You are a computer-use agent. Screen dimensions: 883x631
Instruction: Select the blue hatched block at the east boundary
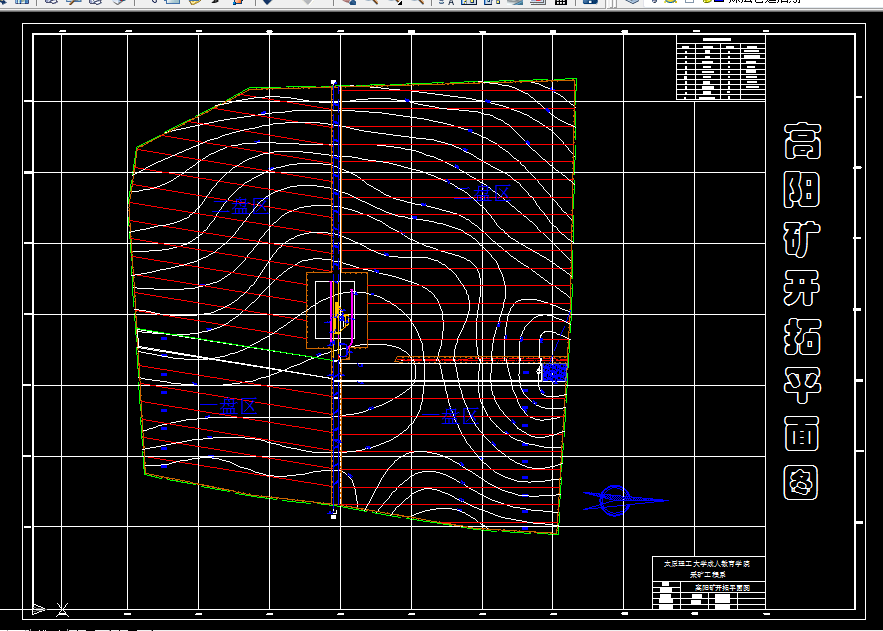(x=554, y=373)
